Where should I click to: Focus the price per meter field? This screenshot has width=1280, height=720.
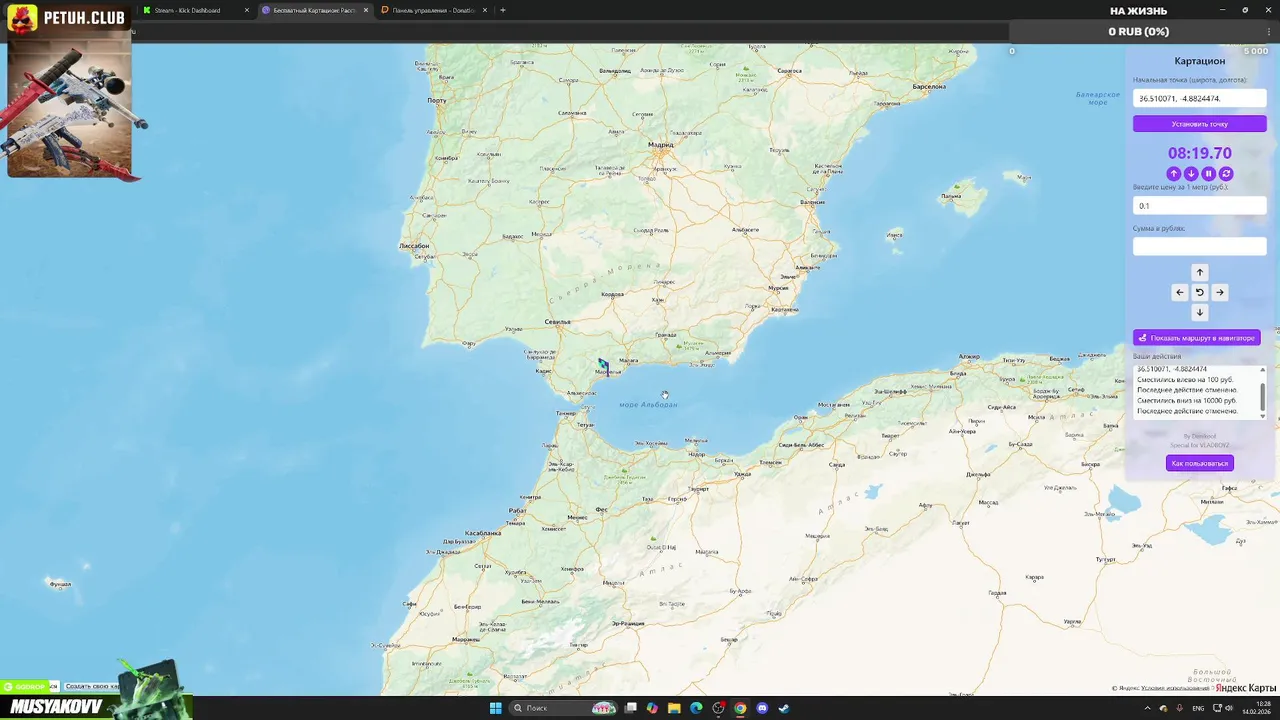[x=1200, y=205]
